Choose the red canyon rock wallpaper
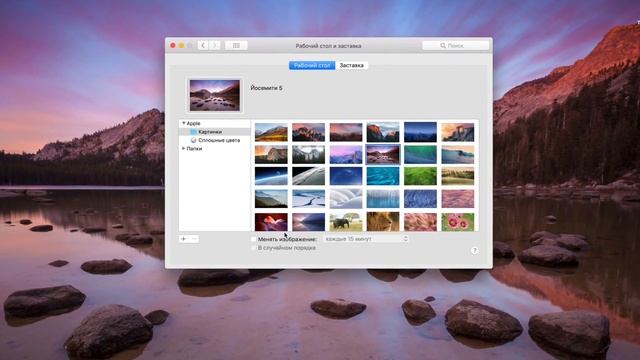Viewport: 640px width, 360px height. click(x=271, y=222)
